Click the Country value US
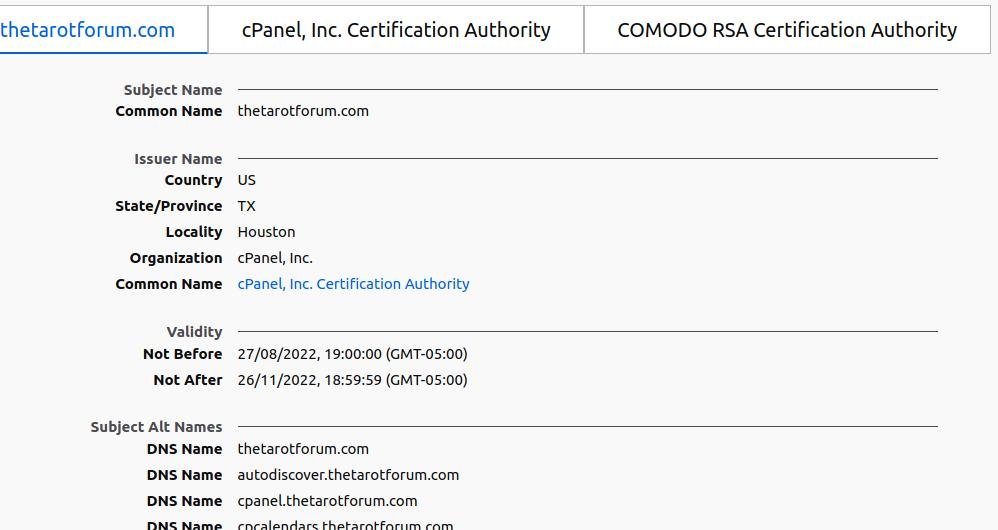This screenshot has width=998, height=530. (247, 180)
